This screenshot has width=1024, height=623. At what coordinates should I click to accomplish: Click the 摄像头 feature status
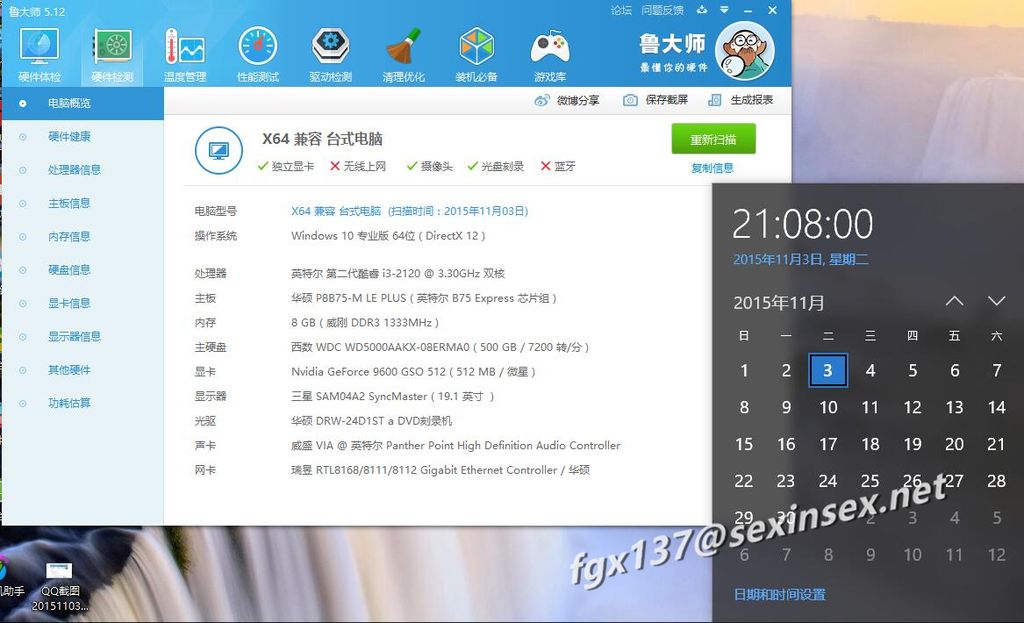pos(429,167)
